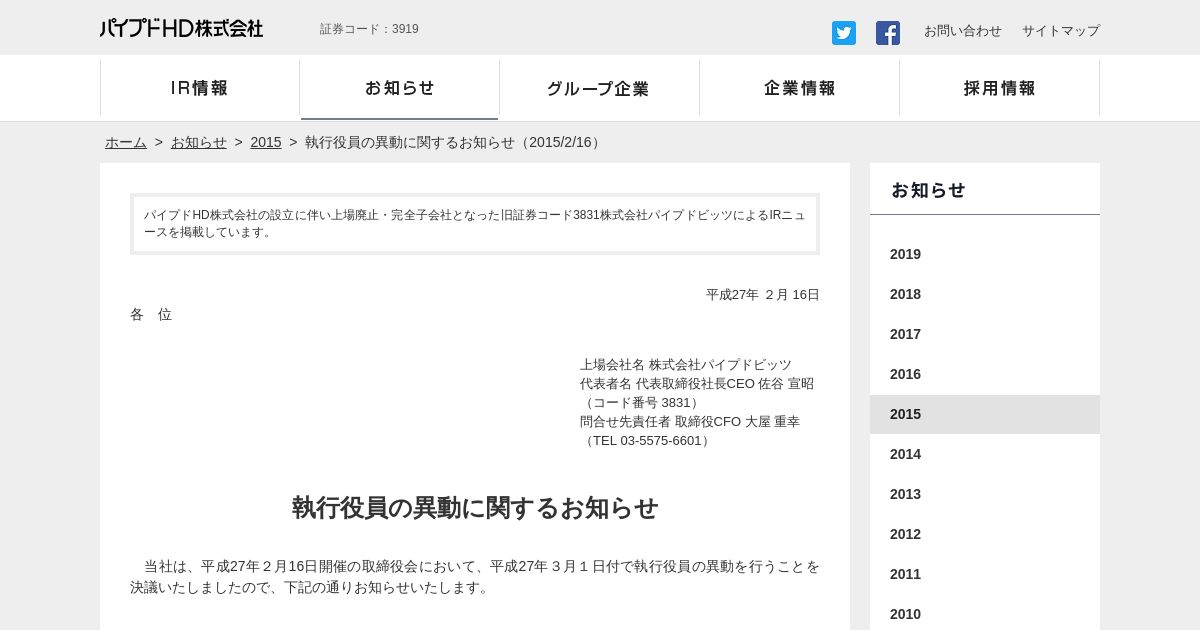Open 2014 in sidebar year list
This screenshot has width=1200, height=630.
pos(985,454)
